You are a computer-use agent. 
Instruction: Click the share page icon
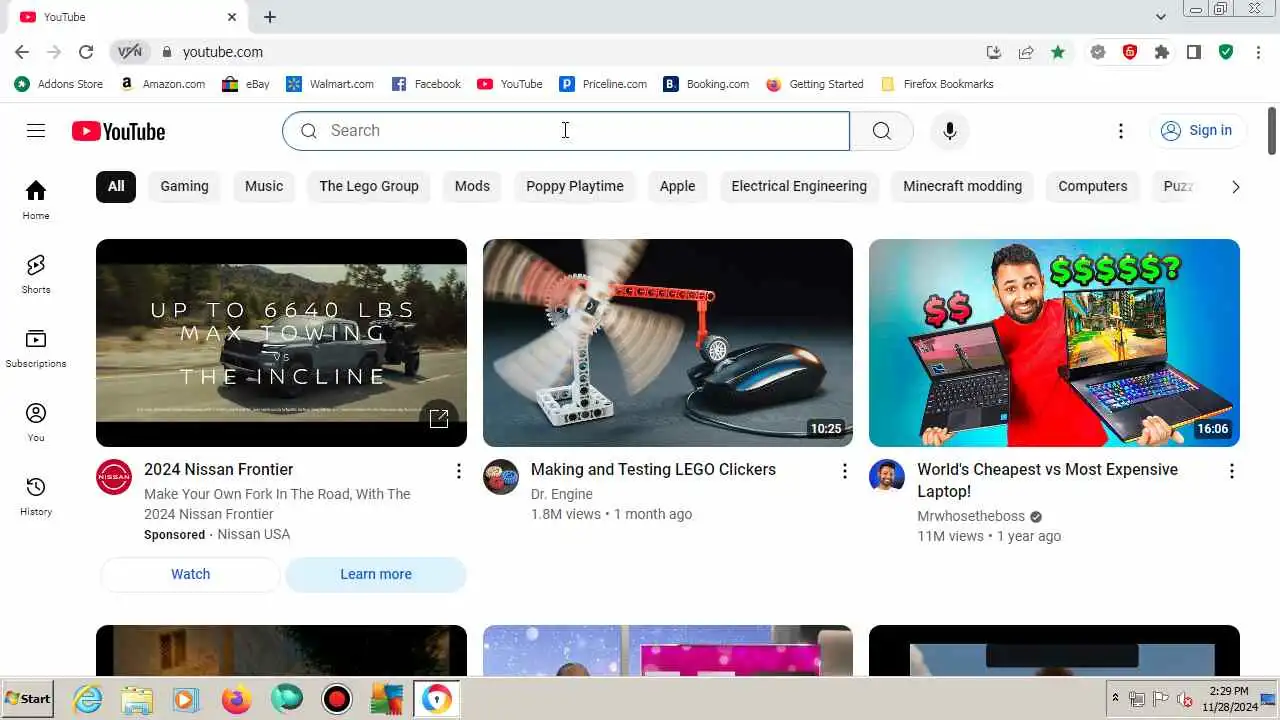tap(1026, 52)
